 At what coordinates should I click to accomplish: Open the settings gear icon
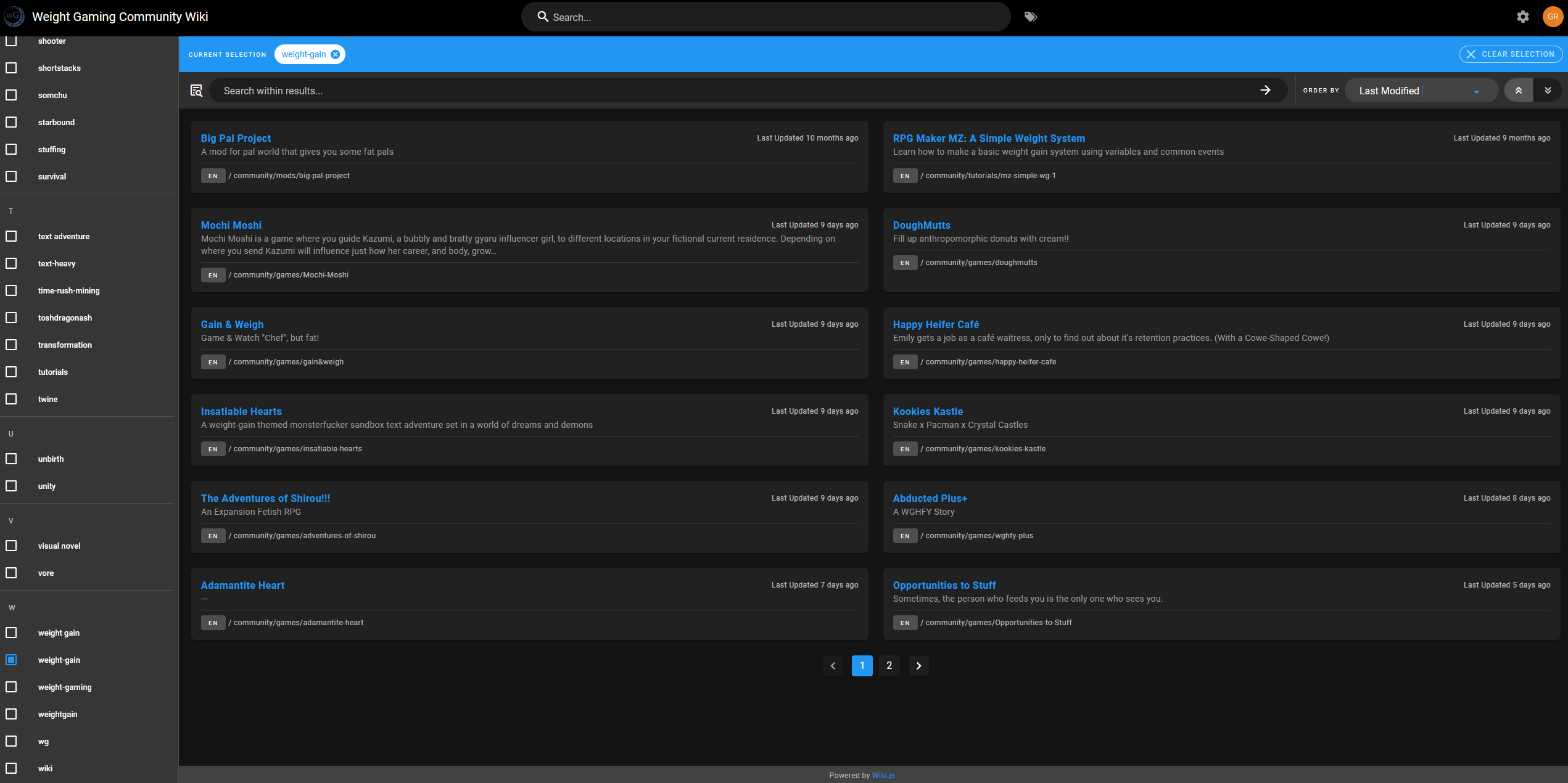click(1522, 17)
